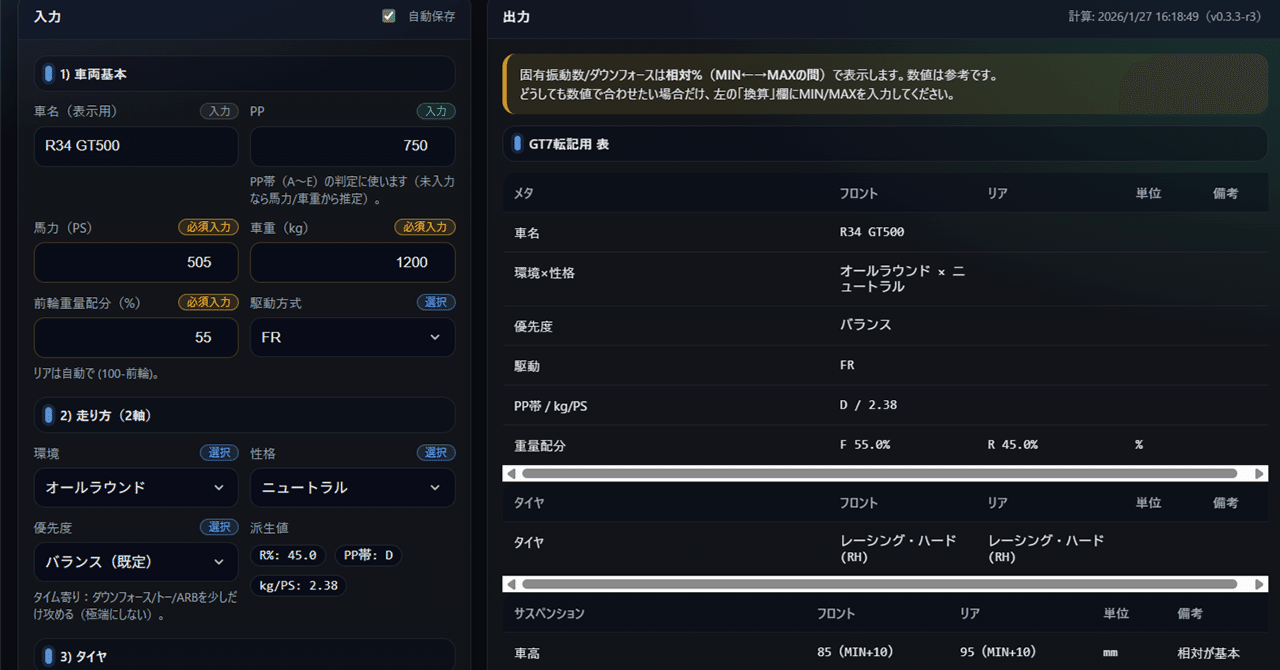Open the 駆動方式 dropdown showing FR
The width and height of the screenshot is (1280, 670).
point(352,337)
